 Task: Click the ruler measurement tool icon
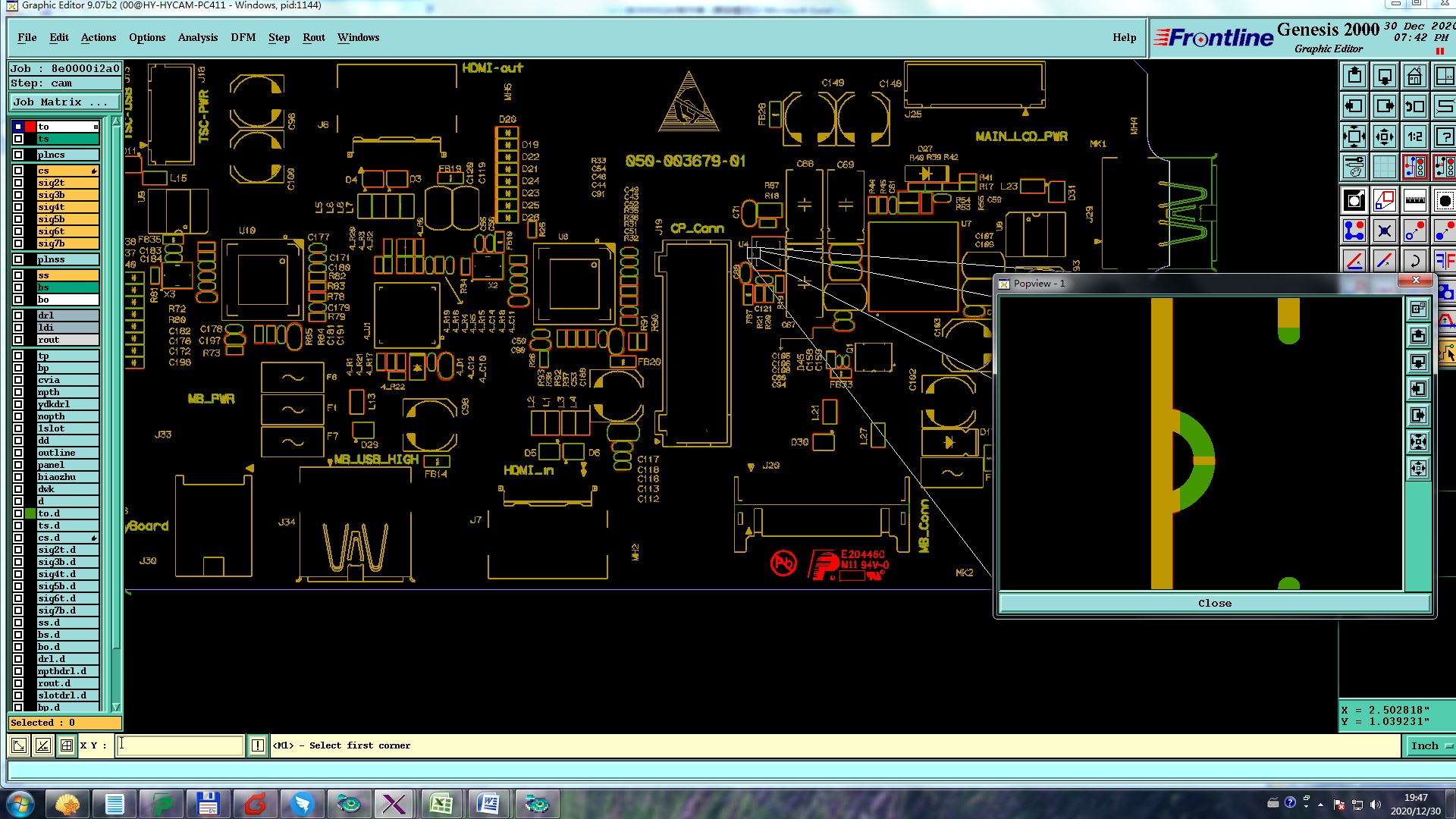pyautogui.click(x=1414, y=201)
